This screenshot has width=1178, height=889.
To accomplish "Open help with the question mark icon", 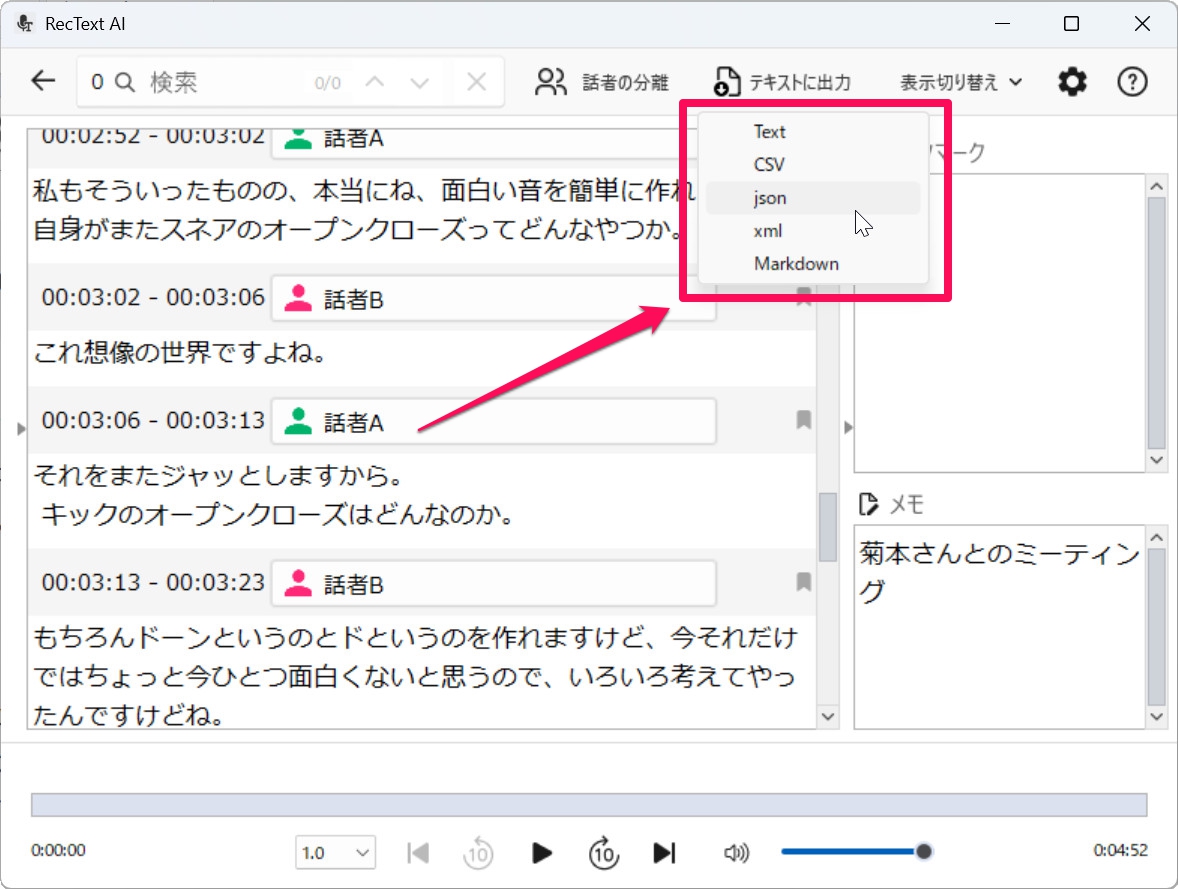I will pos(1131,82).
